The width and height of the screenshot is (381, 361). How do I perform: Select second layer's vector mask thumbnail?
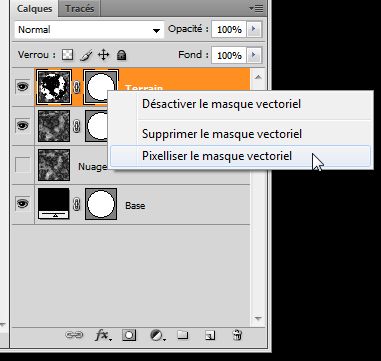[97, 126]
